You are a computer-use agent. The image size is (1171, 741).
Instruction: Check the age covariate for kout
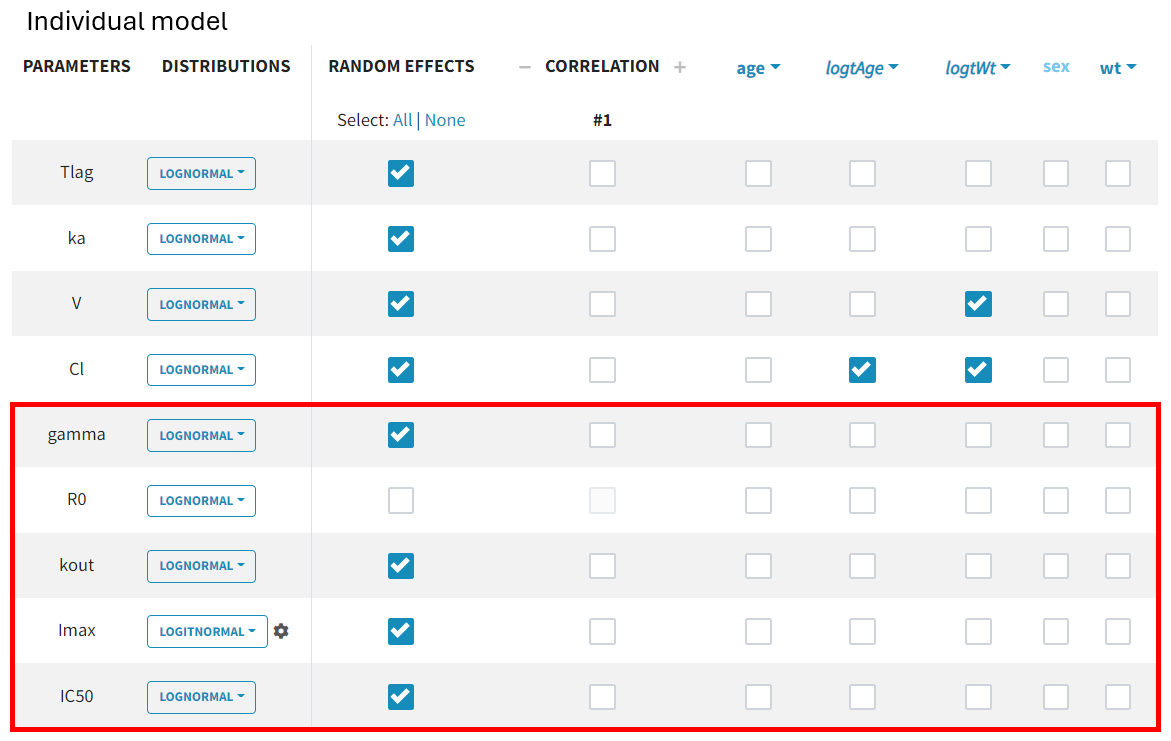pos(758,566)
